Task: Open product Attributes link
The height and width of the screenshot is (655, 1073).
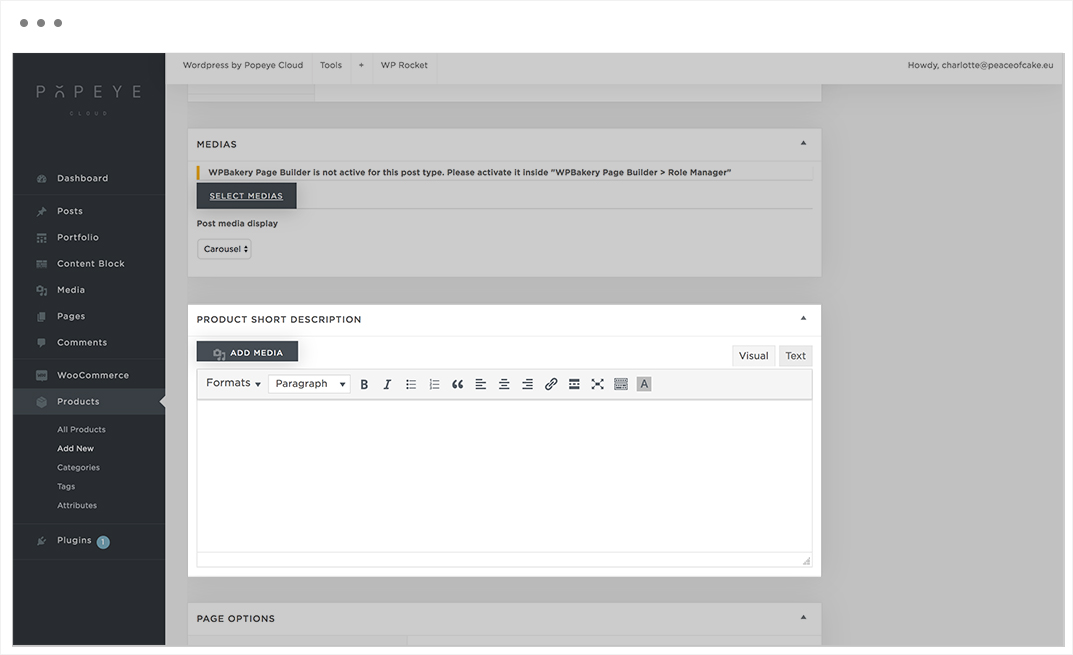Action: click(77, 506)
